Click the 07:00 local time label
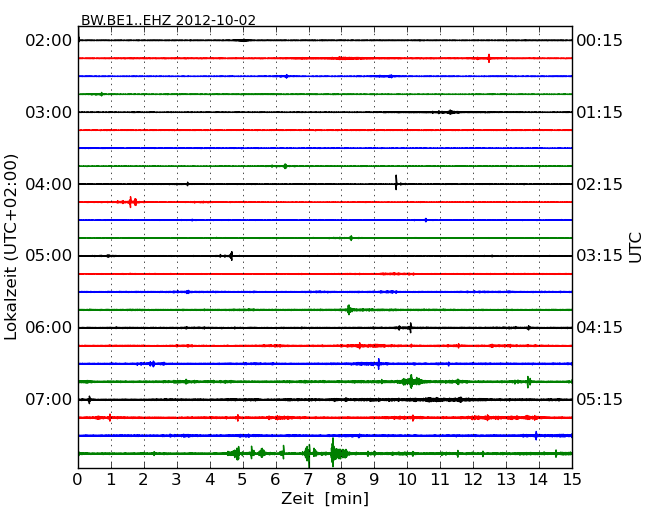 coord(49,399)
